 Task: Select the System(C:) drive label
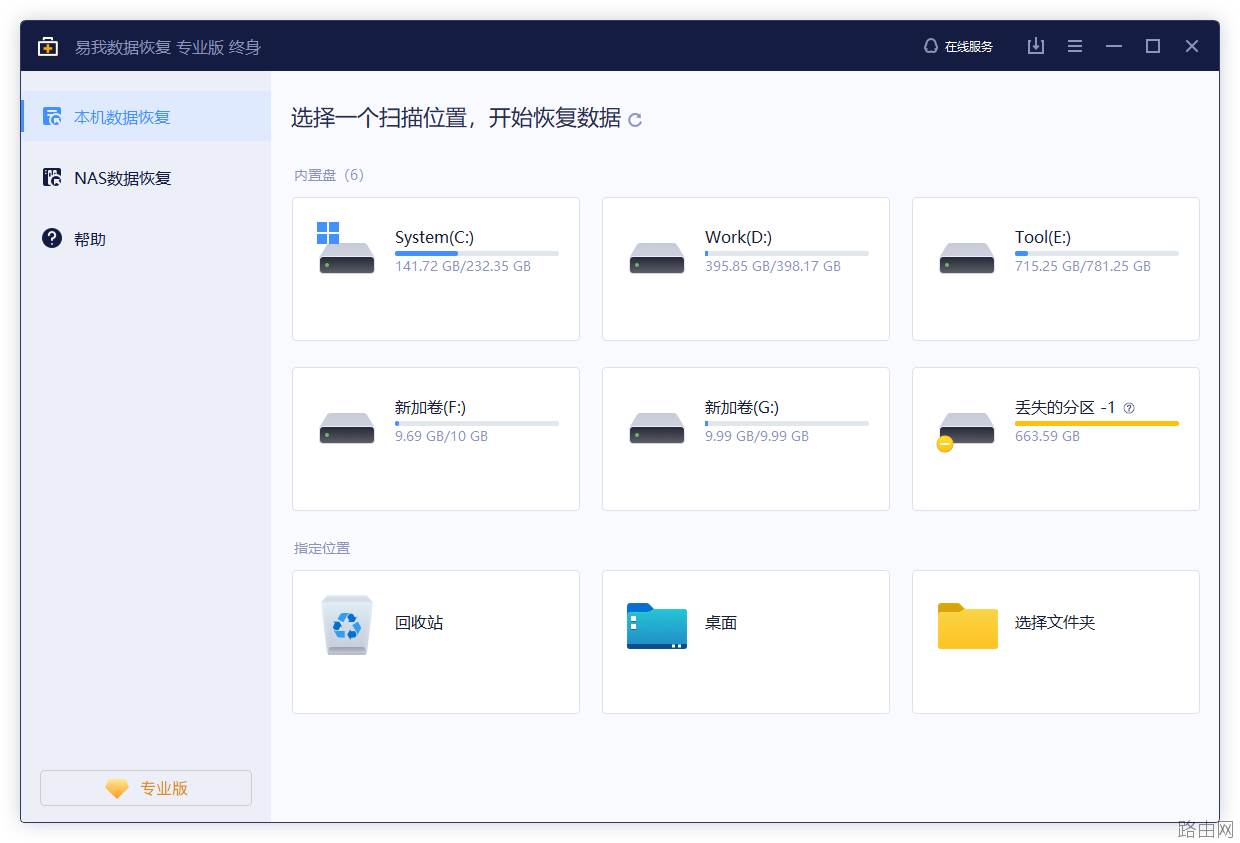[x=434, y=237]
